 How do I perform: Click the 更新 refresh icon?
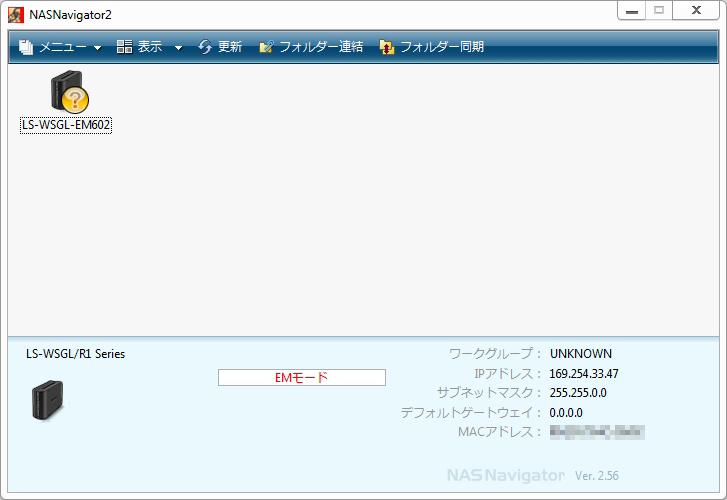(205, 47)
